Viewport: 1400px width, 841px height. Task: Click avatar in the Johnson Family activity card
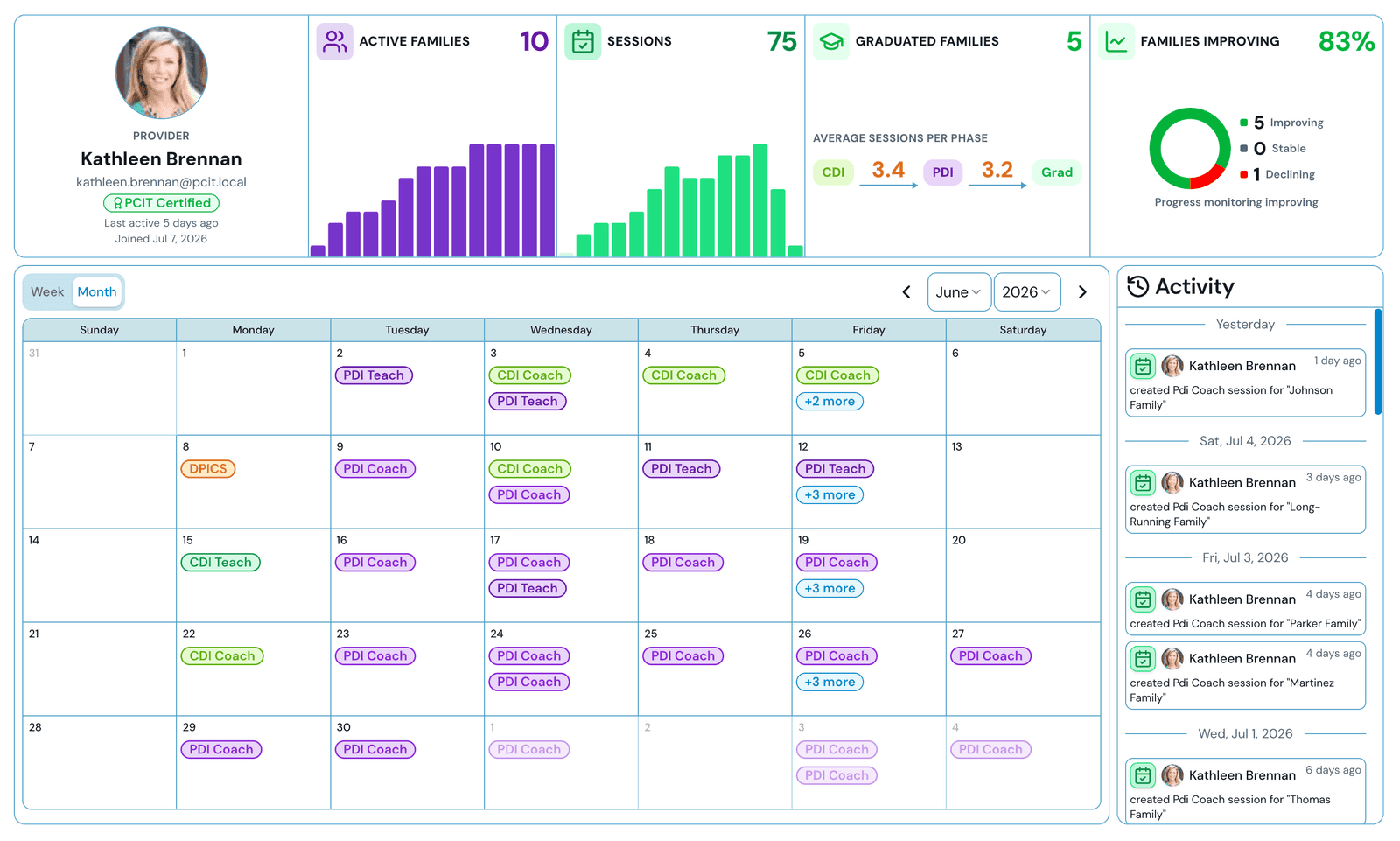[1172, 366]
